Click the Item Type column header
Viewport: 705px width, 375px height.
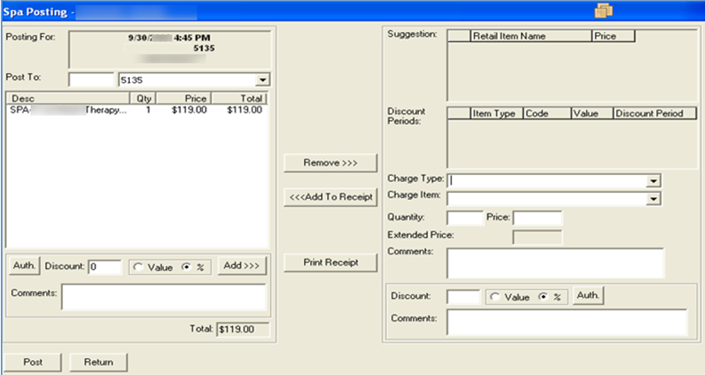point(497,113)
